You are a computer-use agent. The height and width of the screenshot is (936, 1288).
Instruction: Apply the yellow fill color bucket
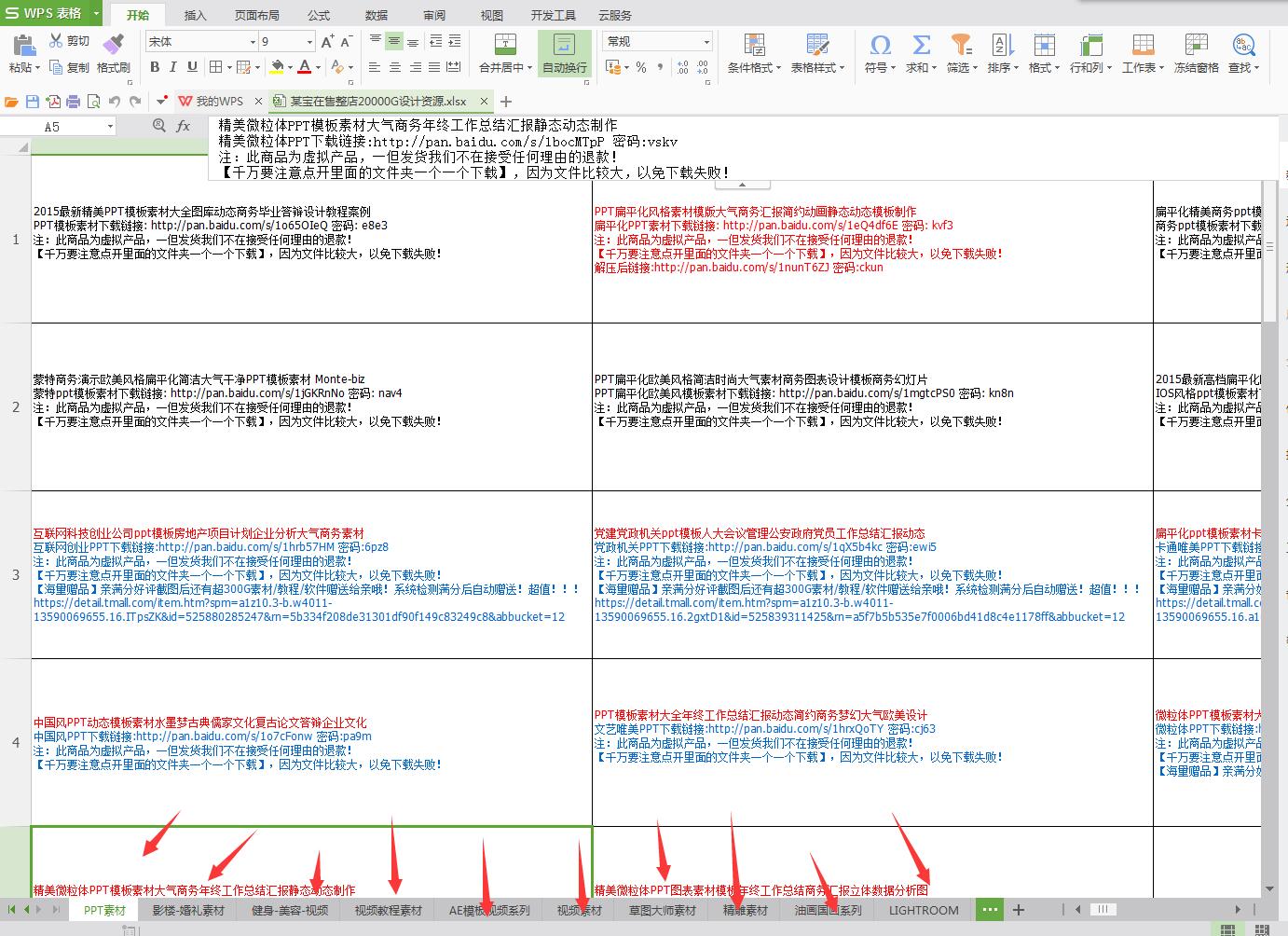coord(277,67)
